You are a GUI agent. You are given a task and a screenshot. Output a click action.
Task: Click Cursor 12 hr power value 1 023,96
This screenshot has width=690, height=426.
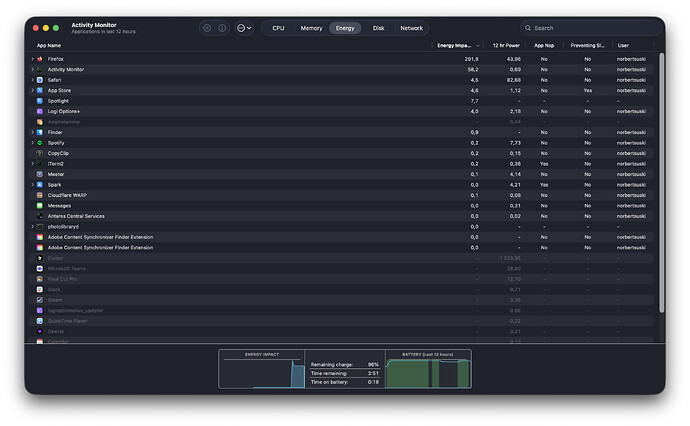click(x=510, y=258)
